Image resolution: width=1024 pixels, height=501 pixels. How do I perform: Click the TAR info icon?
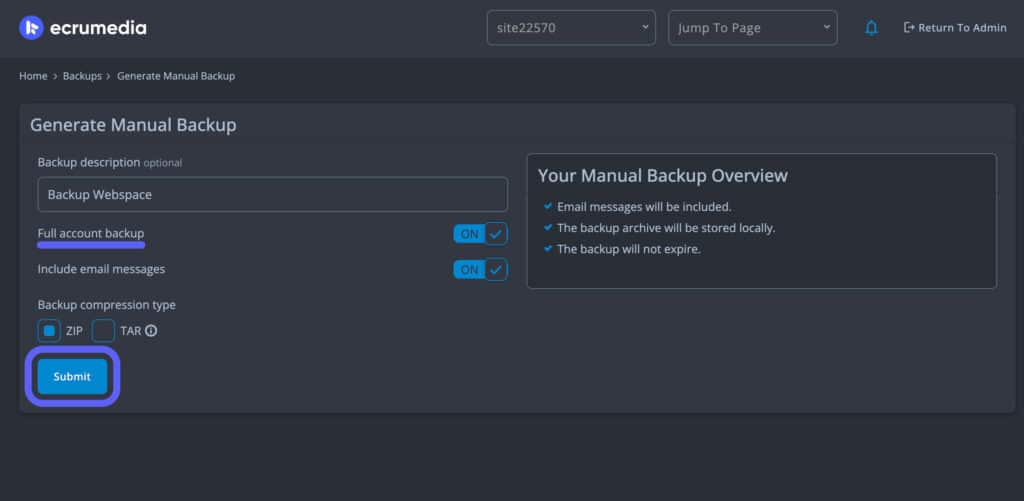point(151,331)
